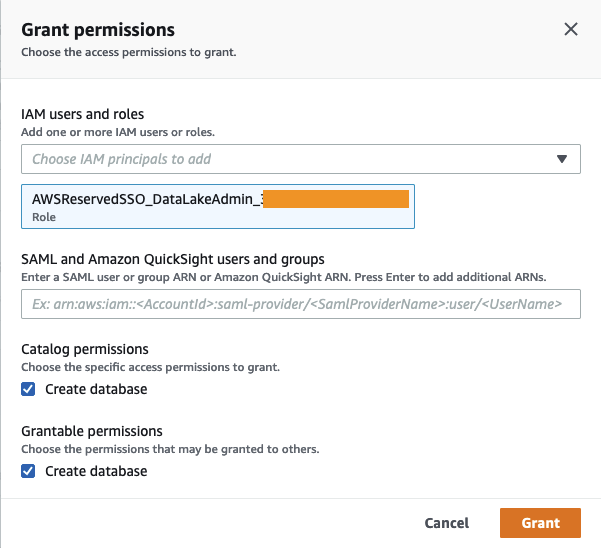Viewport: 601px width, 548px height.
Task: Close the Grant permissions dialog
Action: click(x=571, y=30)
